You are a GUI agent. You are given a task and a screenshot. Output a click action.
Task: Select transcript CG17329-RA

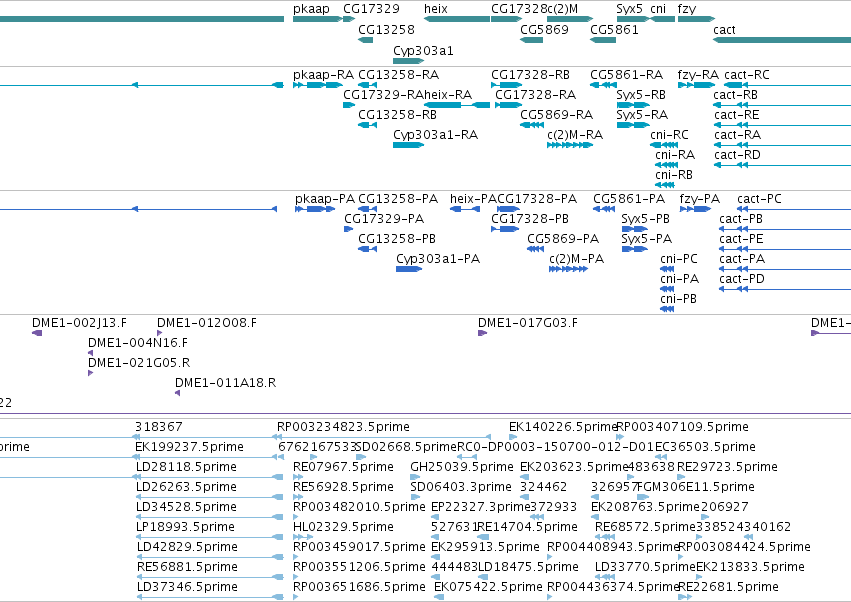[383, 94]
